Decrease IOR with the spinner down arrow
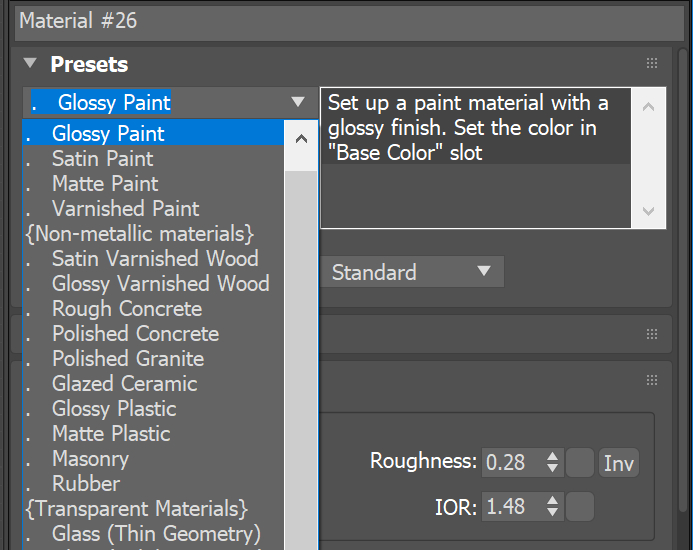Screen dimensions: 693x550 coord(552,512)
